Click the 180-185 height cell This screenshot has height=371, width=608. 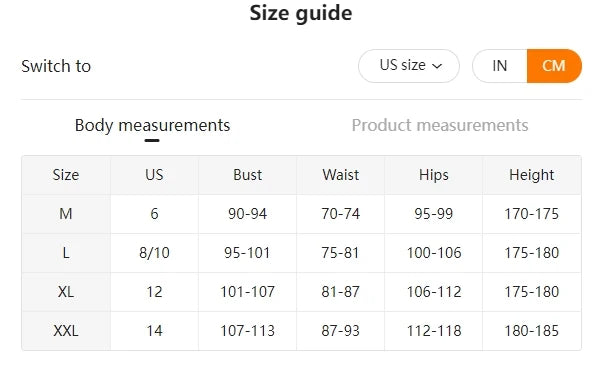coord(532,331)
